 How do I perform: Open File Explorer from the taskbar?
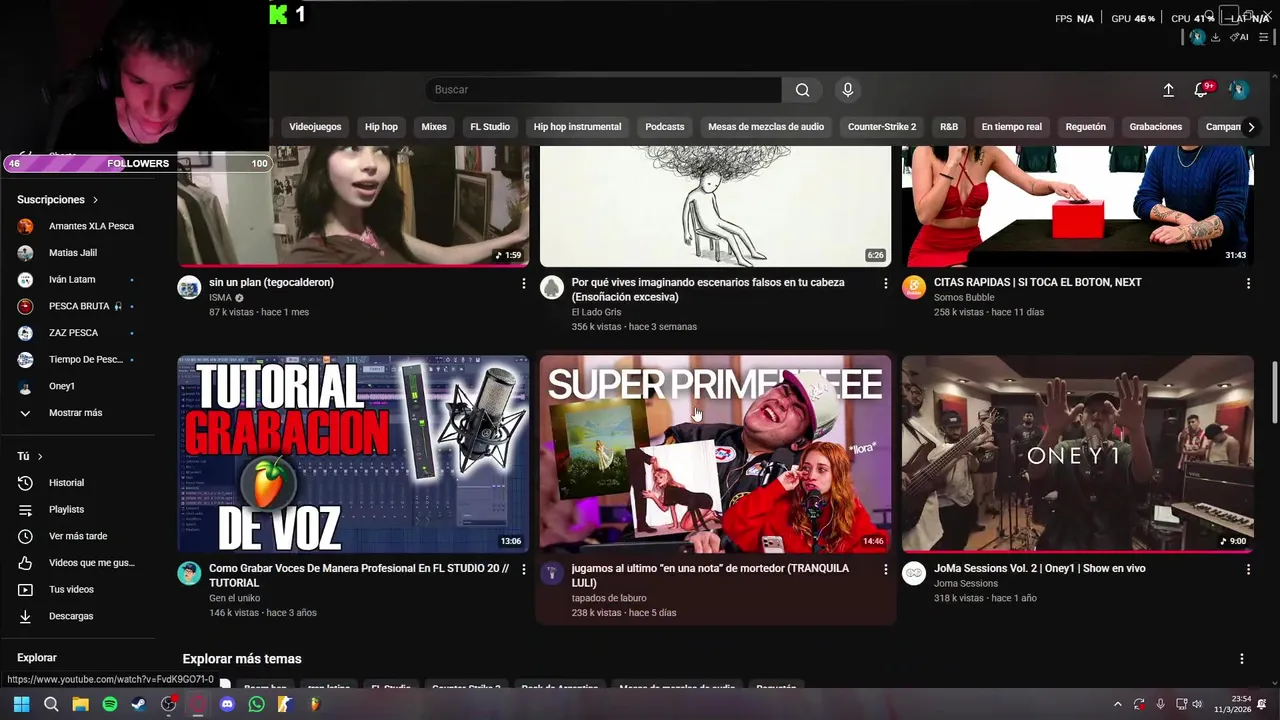pyautogui.click(x=80, y=704)
